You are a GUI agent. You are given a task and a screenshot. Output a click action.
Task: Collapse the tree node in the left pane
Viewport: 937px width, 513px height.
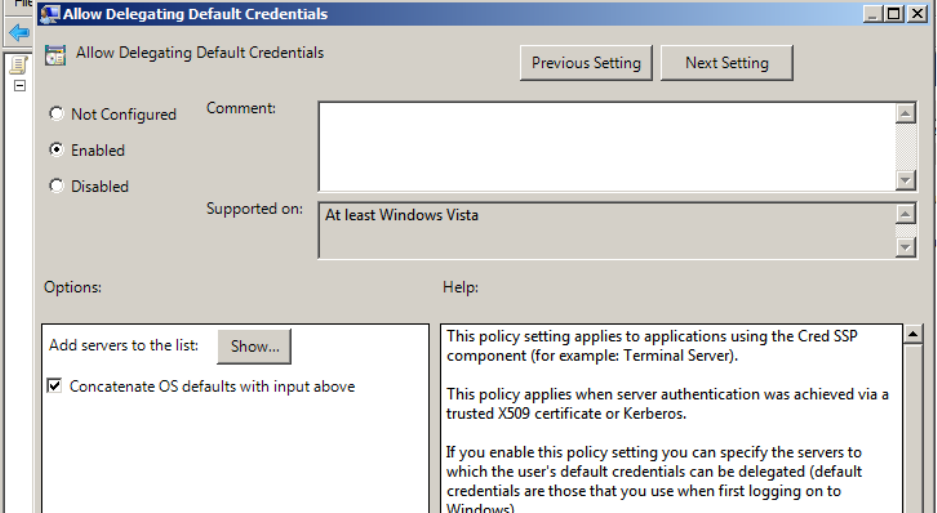coord(18,86)
